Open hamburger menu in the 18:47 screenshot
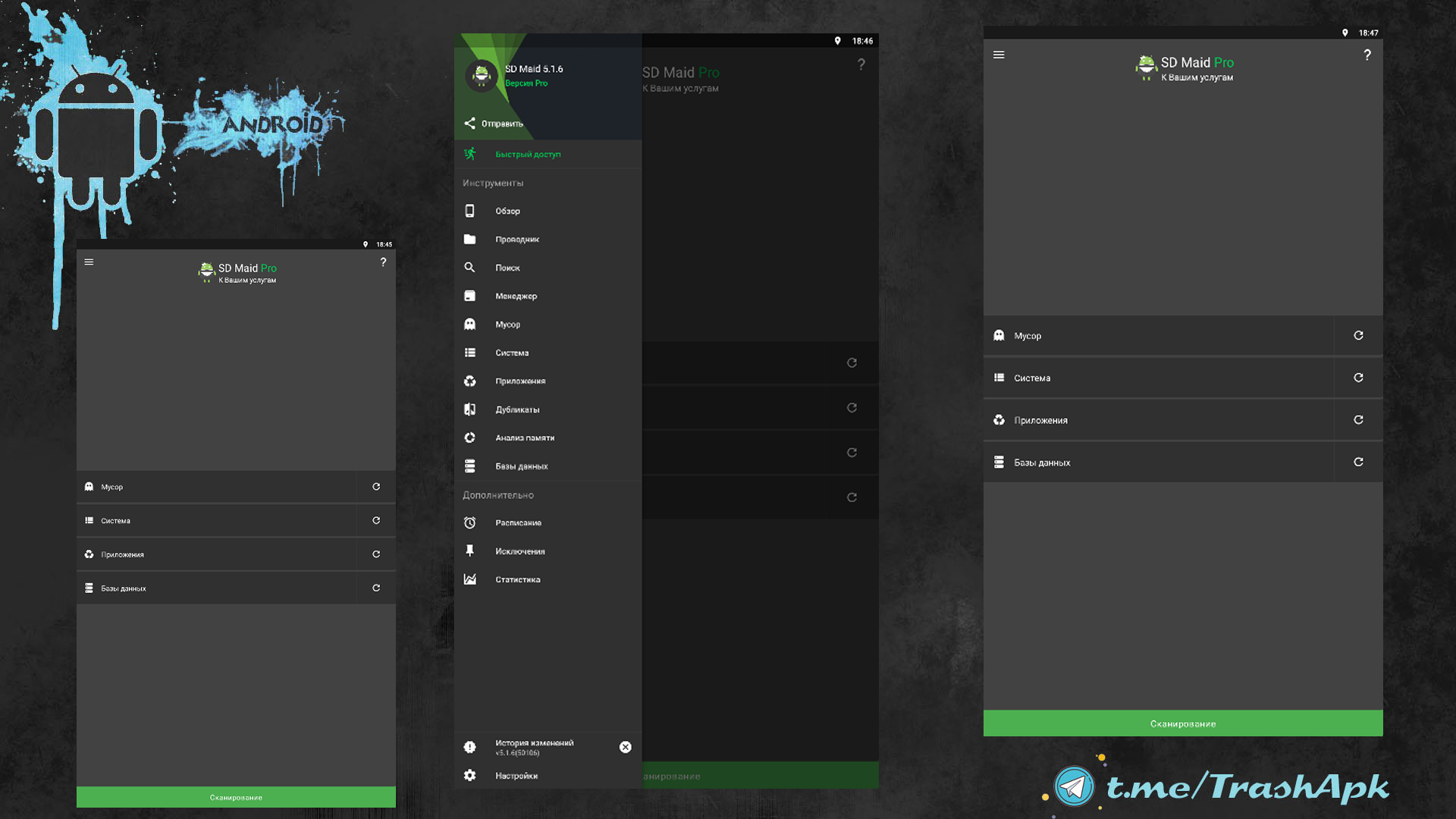This screenshot has height=819, width=1456. tap(999, 55)
